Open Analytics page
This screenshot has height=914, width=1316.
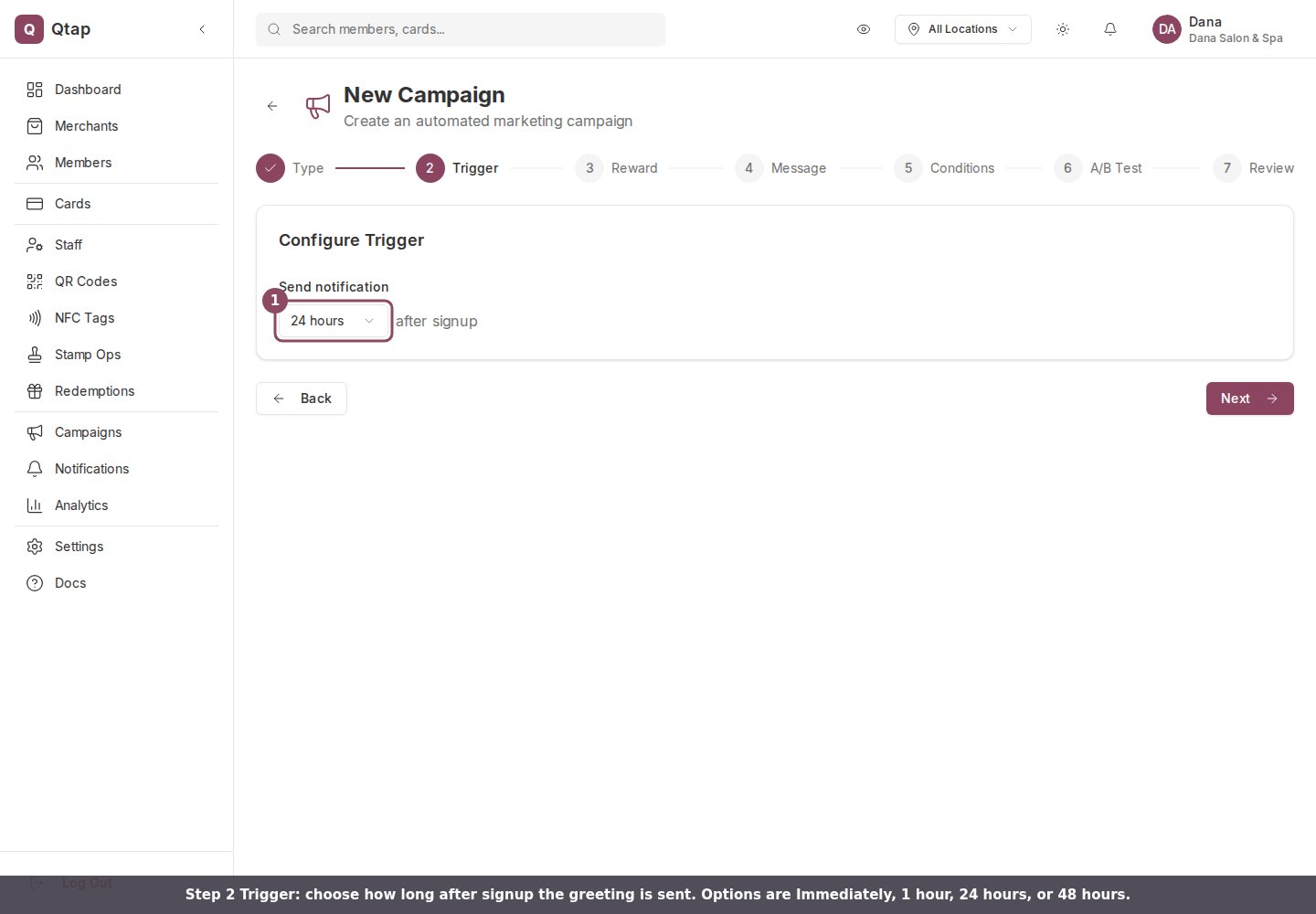(116, 505)
